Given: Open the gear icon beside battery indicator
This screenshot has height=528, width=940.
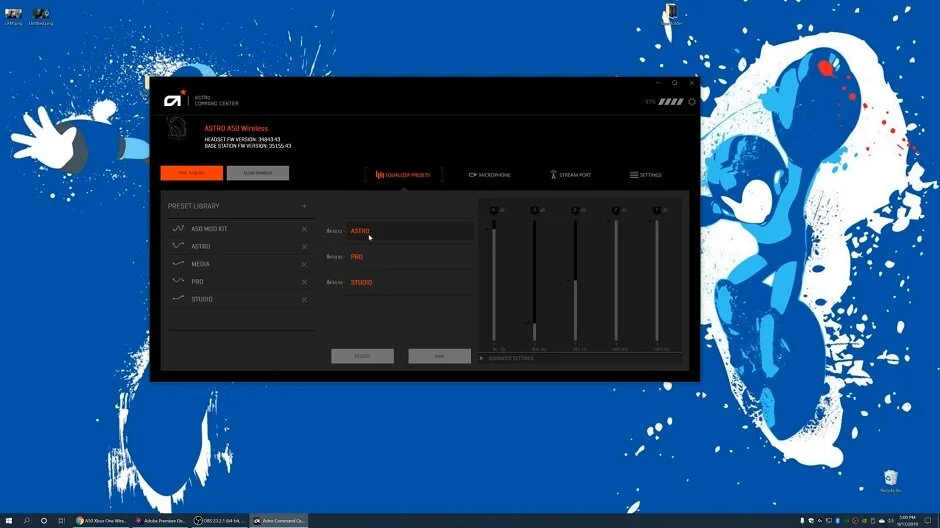Looking at the screenshot, I should coord(692,102).
